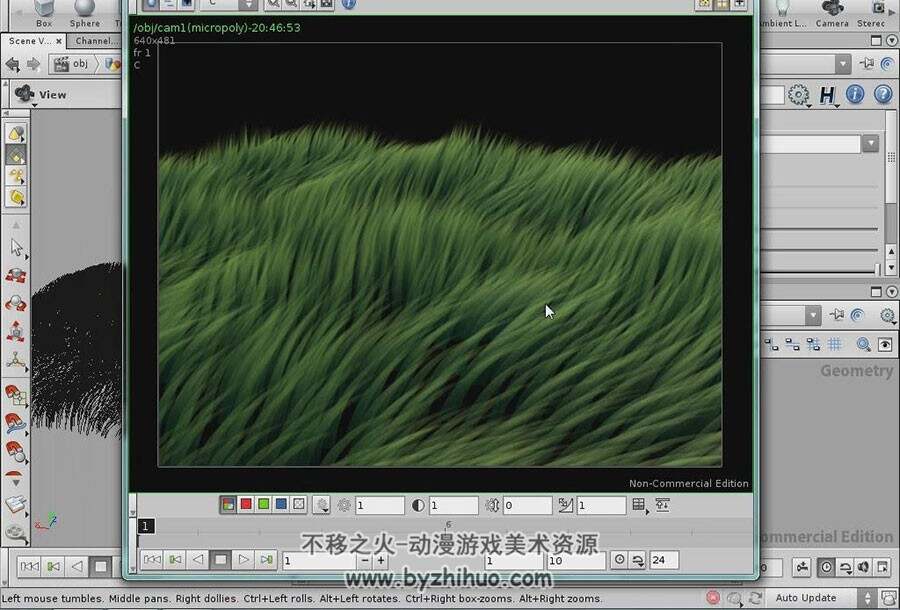900x610 pixels.
Task: Select the Box shelf tool
Action: coord(44,14)
